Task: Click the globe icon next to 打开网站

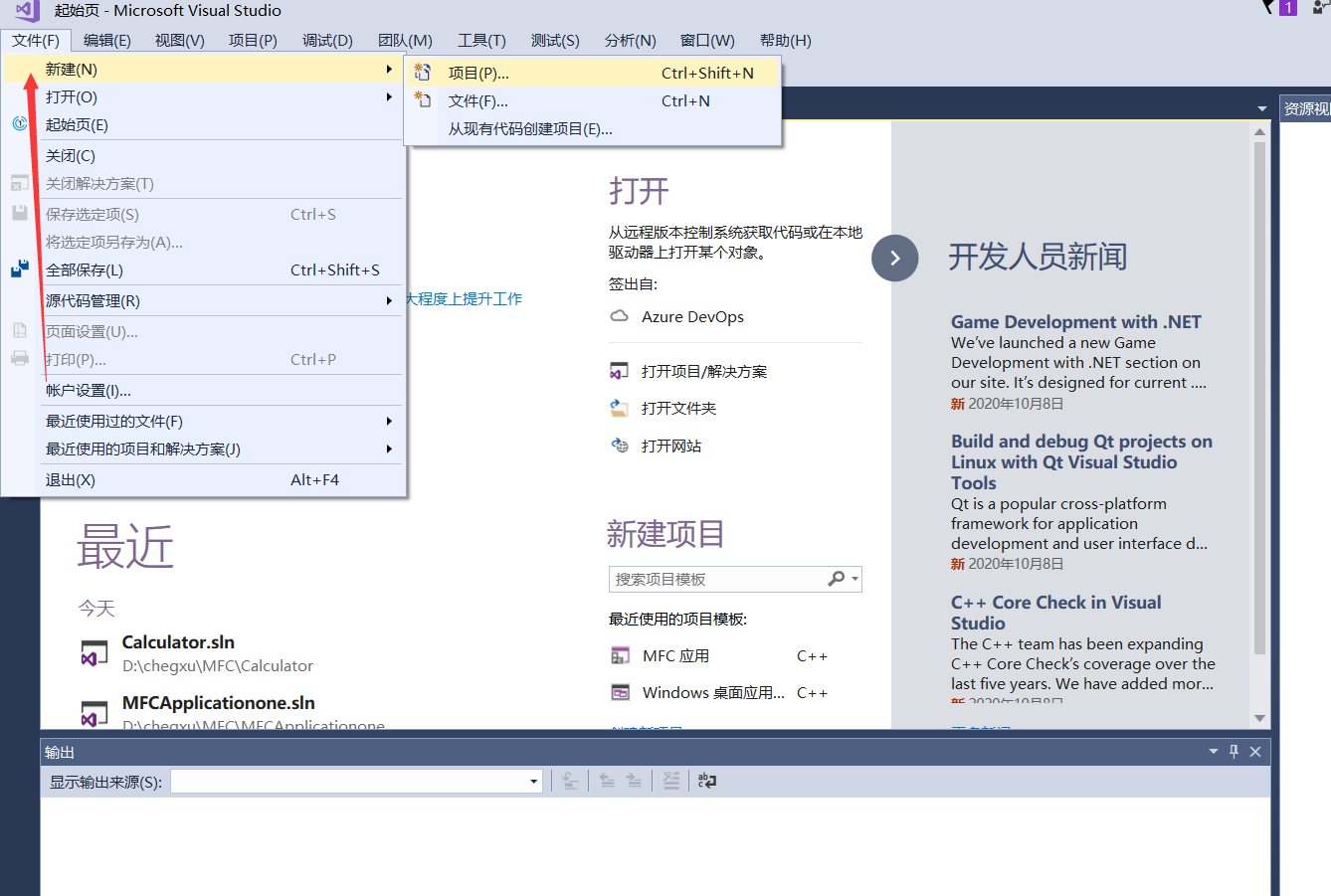Action: point(619,446)
